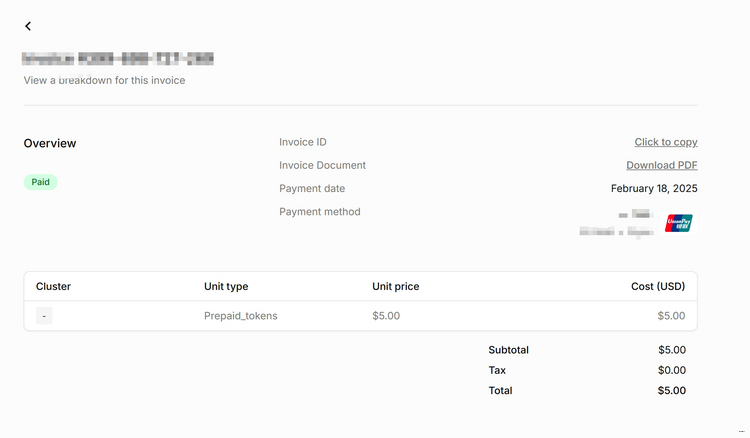
Task: Copy invoice ID via Click to copy
Action: point(665,142)
